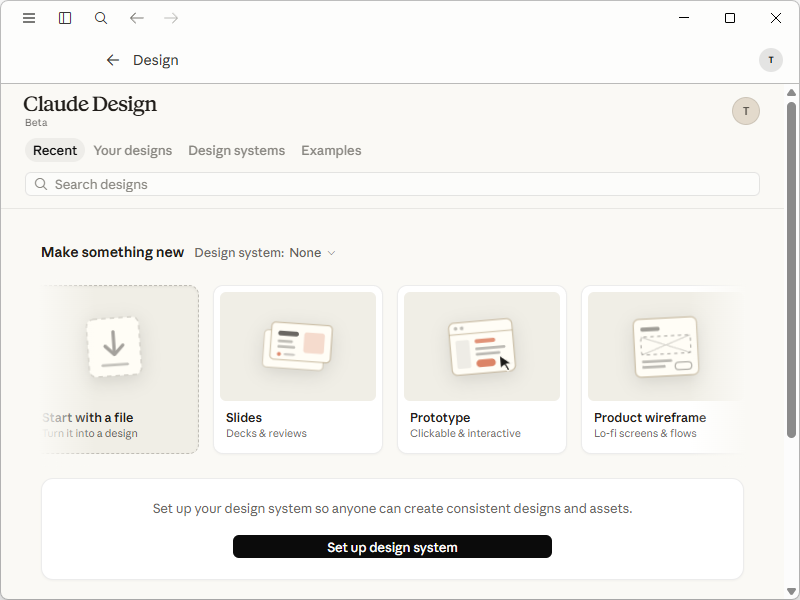The width and height of the screenshot is (800, 600).
Task: Click the Slides card title
Action: [244, 417]
